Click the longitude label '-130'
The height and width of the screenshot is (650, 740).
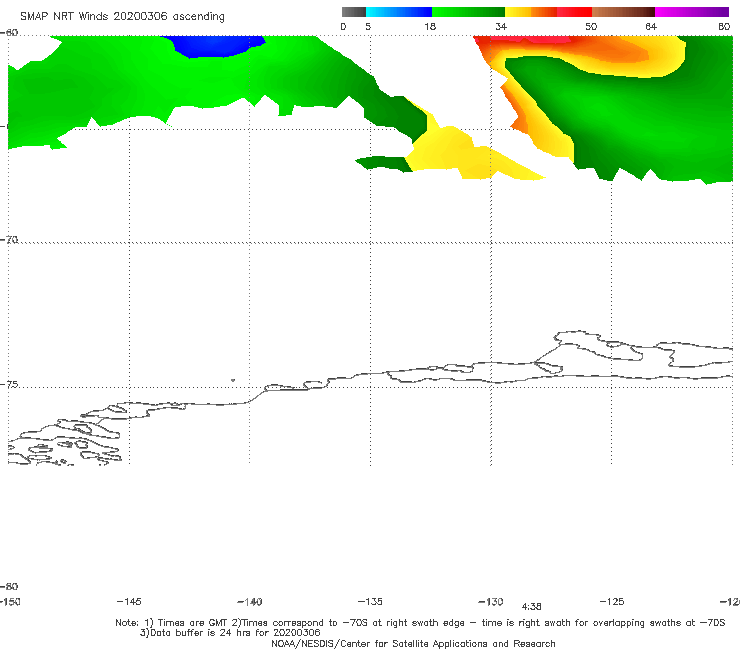tap(491, 601)
